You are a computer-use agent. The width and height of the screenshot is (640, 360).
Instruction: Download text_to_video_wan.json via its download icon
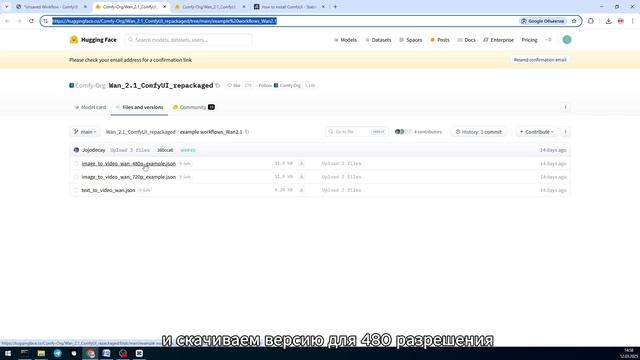click(x=302, y=191)
